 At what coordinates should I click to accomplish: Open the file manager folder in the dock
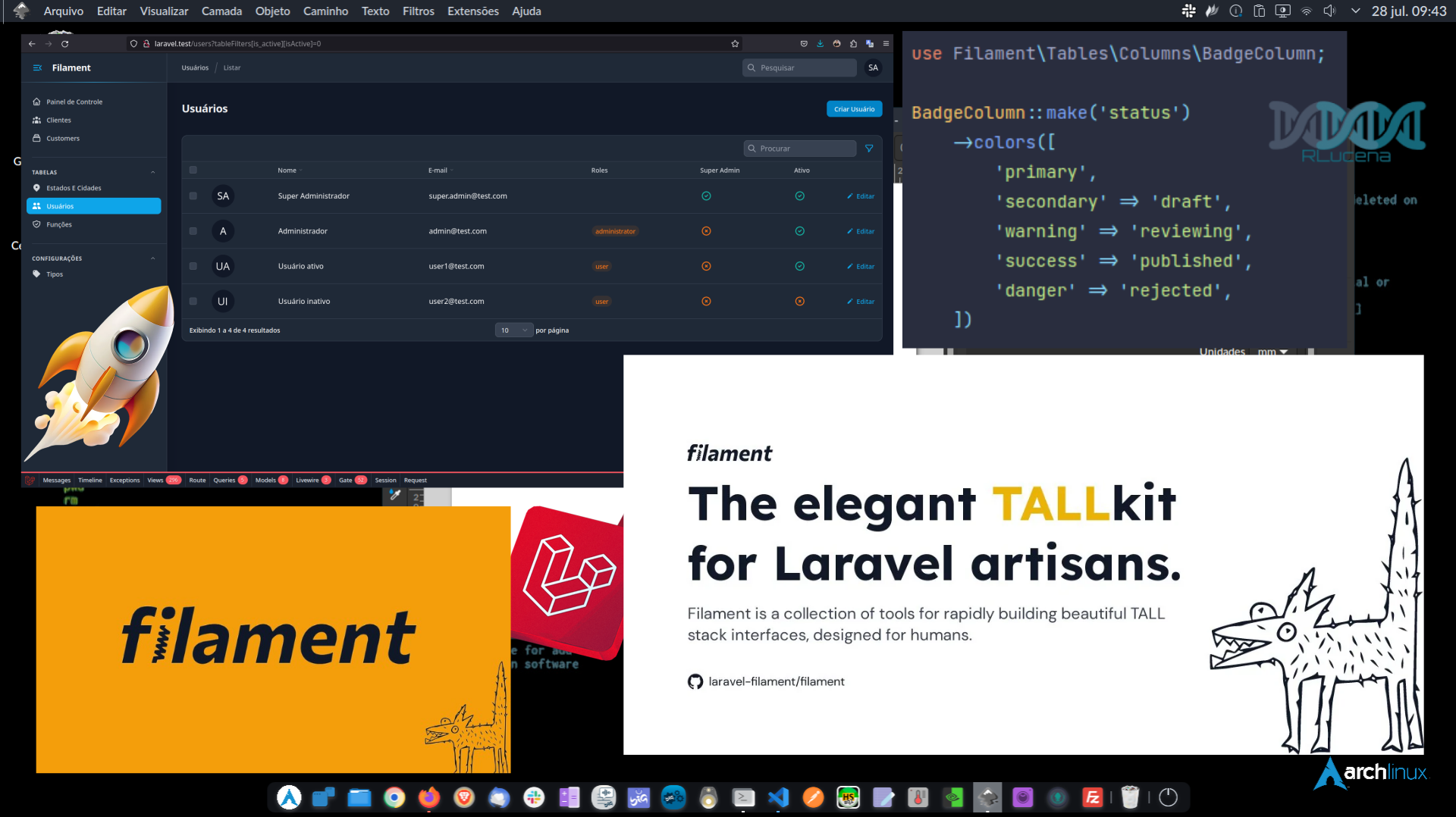pos(359,797)
